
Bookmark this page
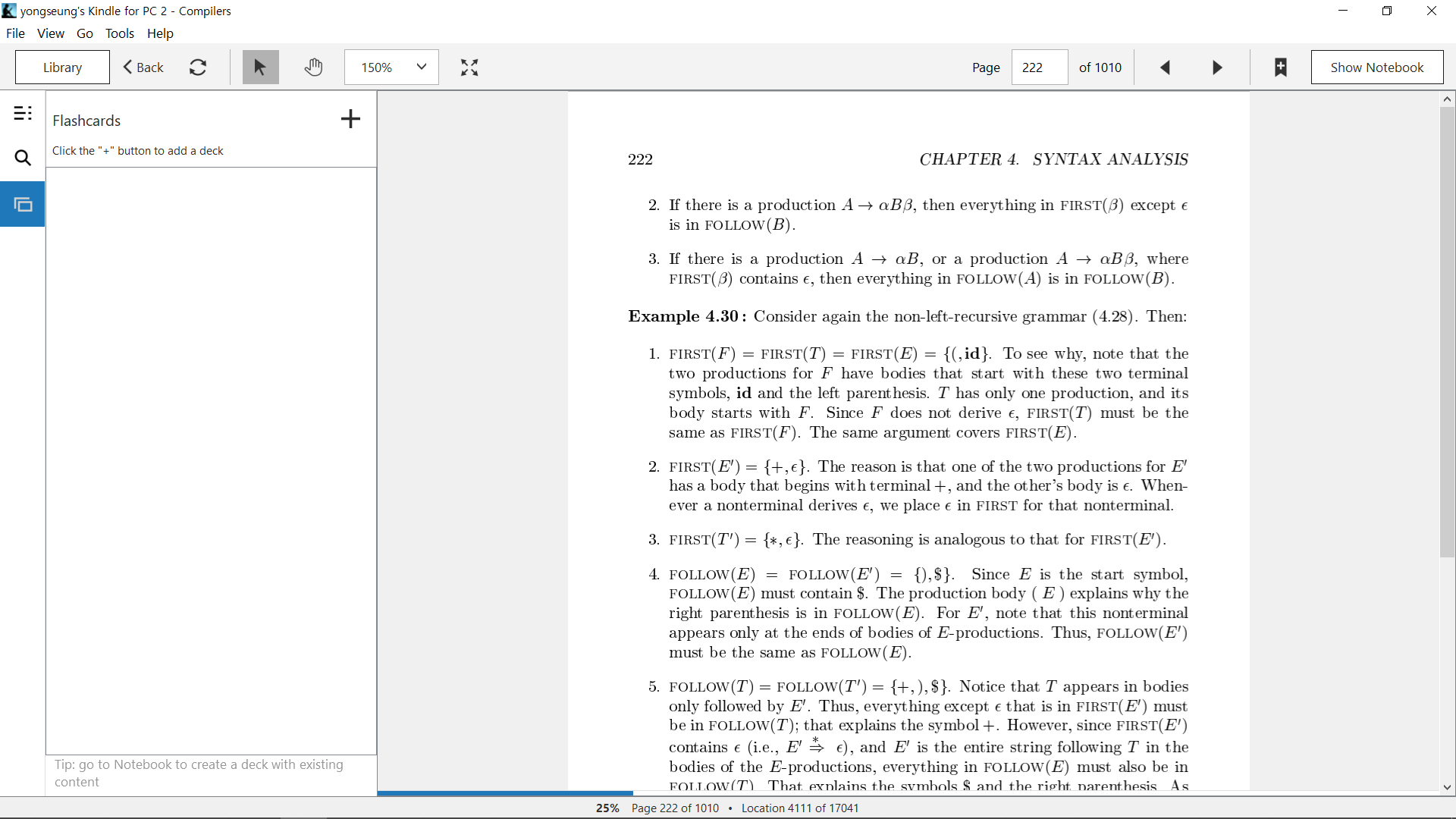click(1281, 67)
